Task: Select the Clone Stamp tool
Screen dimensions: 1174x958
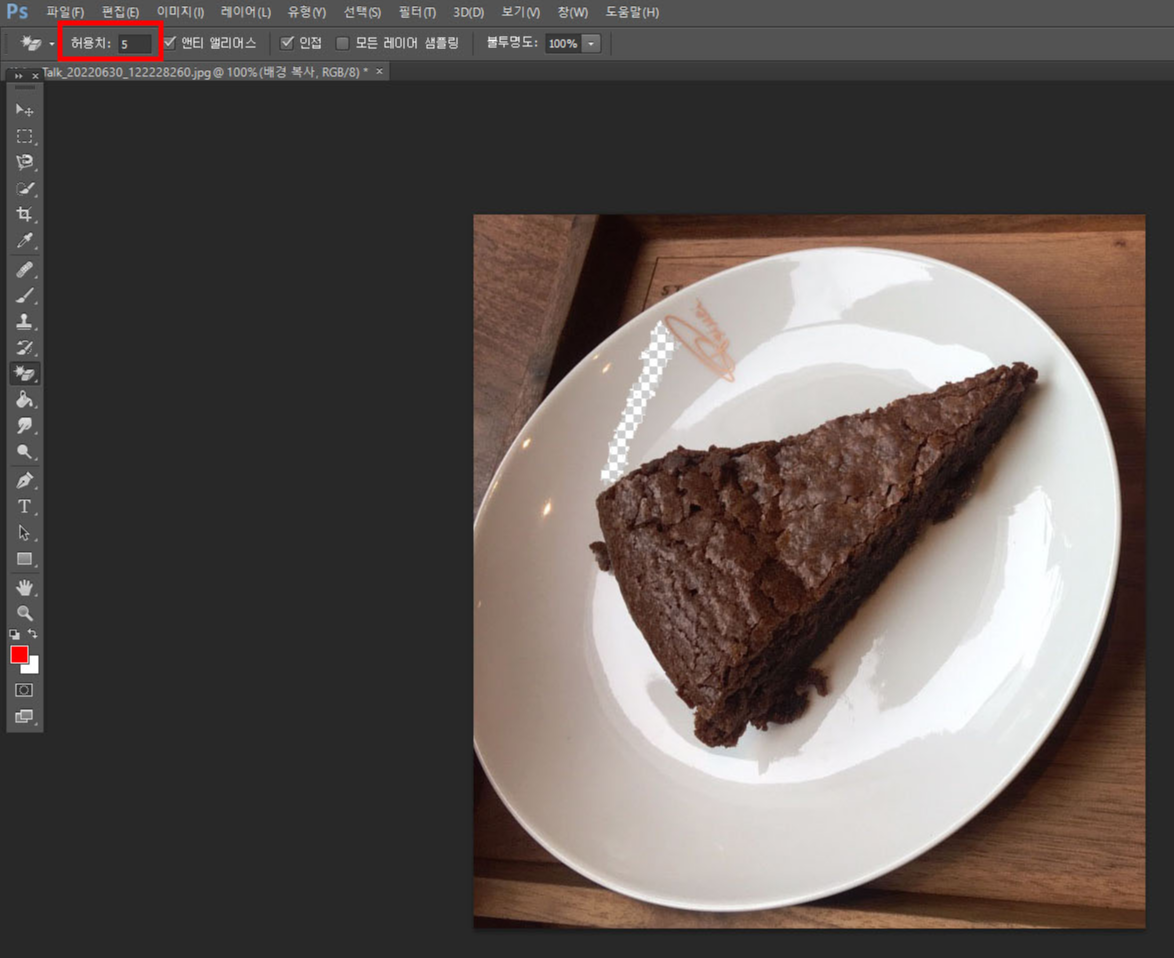Action: (25, 321)
